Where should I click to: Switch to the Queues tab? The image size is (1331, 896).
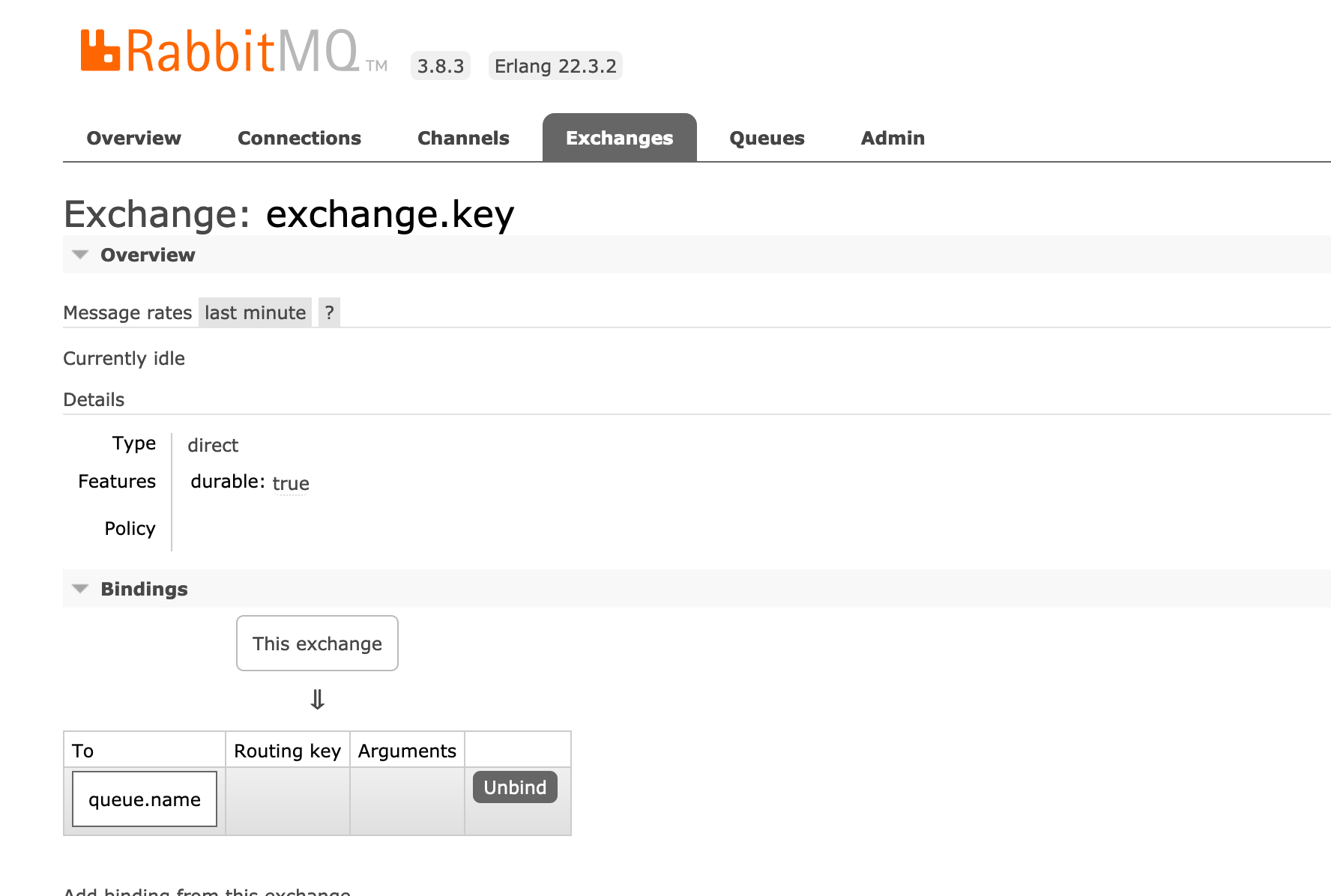coord(767,137)
